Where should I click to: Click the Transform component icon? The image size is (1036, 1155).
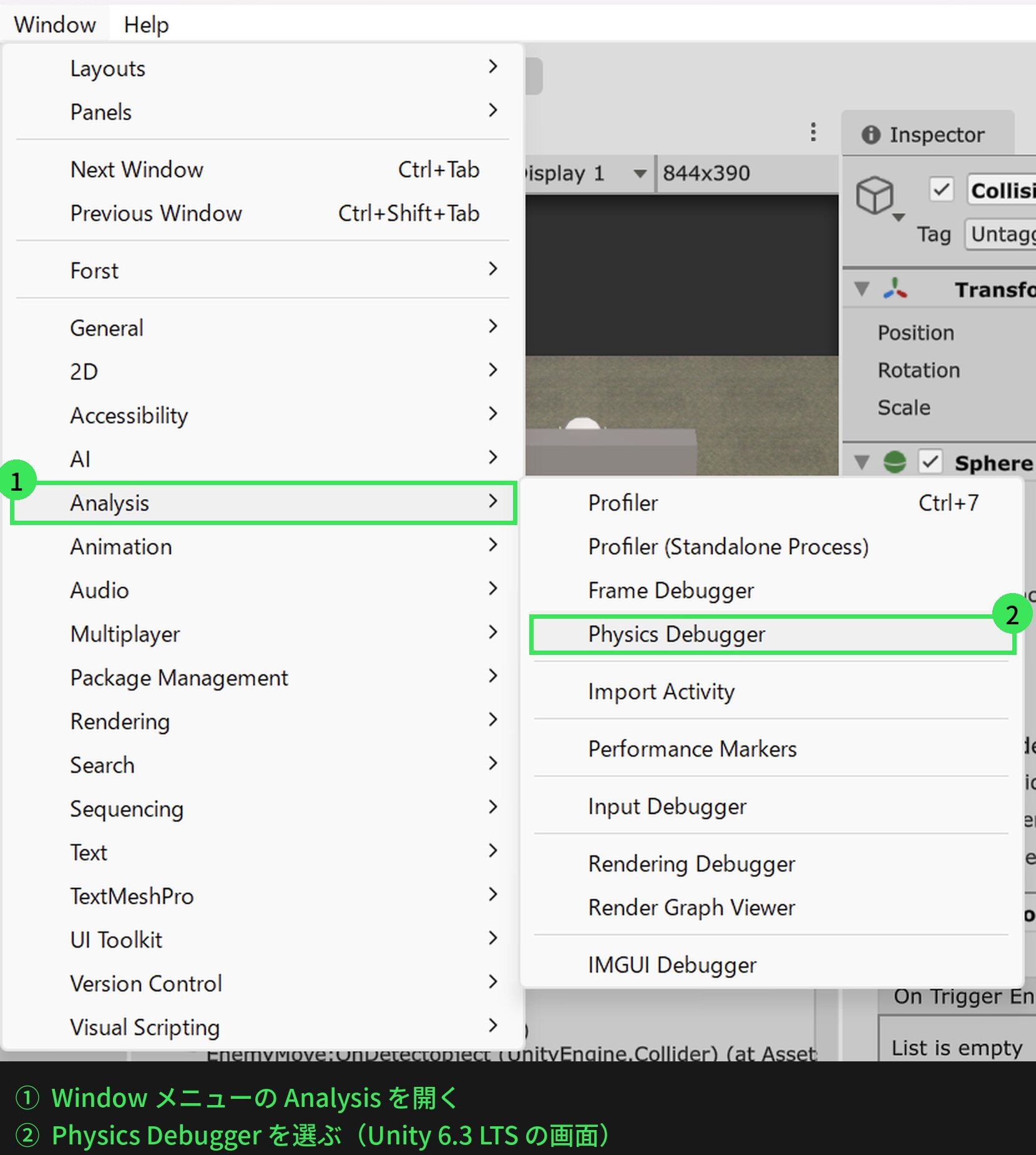895,289
